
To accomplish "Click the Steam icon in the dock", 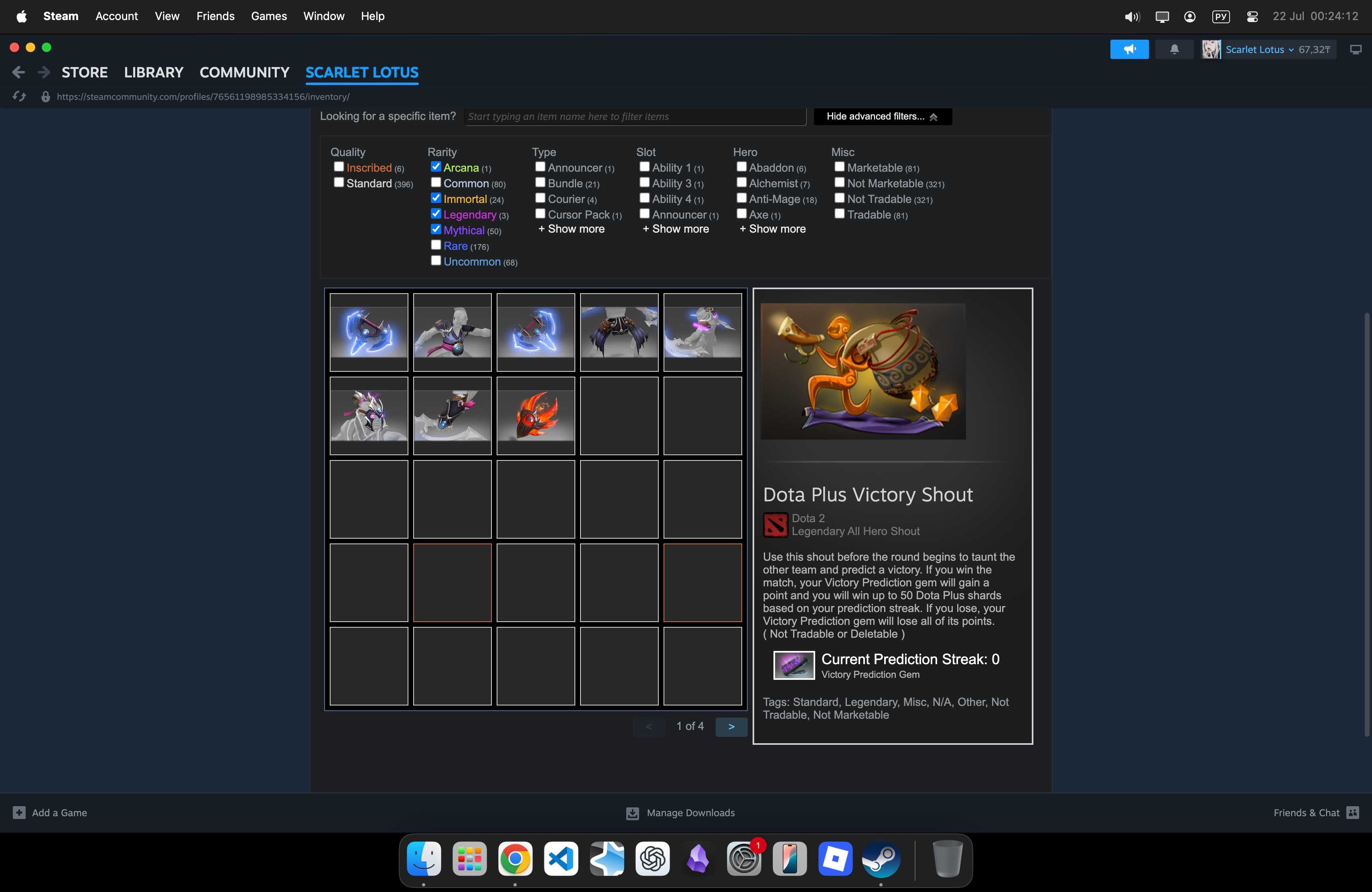I will 881,859.
